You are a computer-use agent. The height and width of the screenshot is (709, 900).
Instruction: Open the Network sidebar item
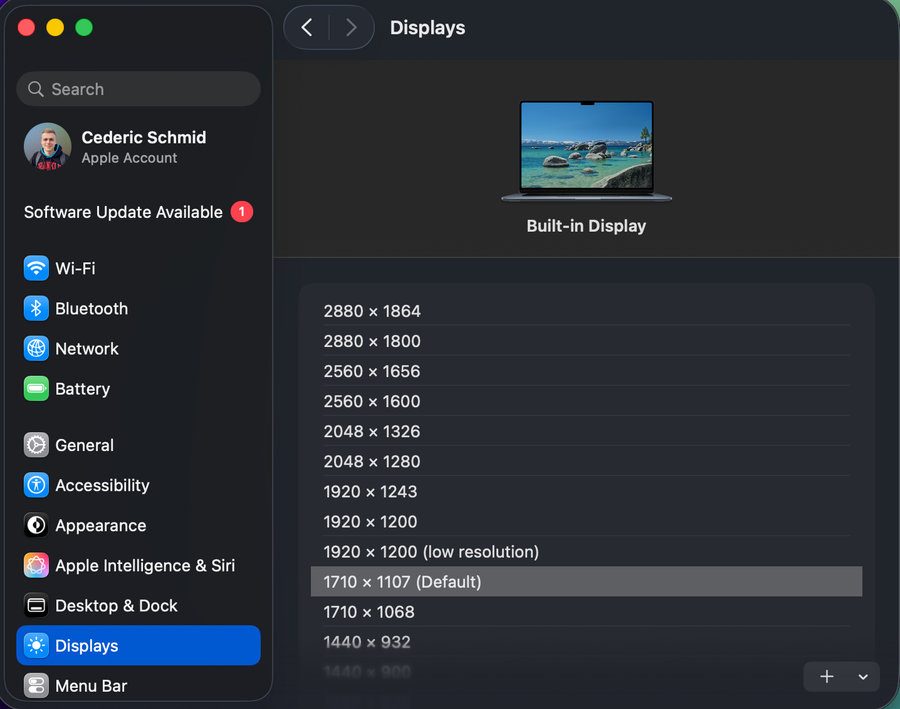138,348
